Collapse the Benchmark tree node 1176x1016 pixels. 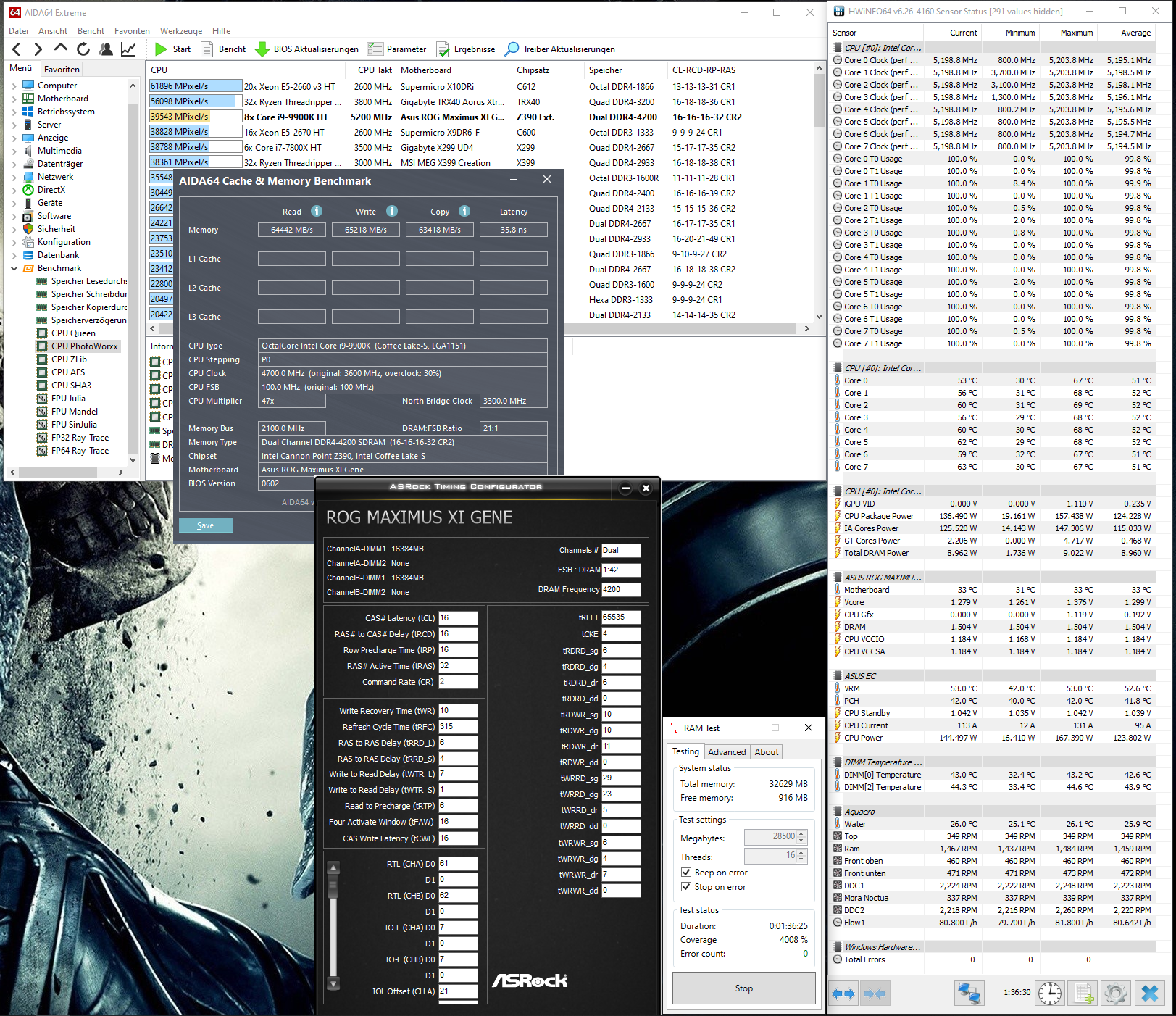click(x=14, y=268)
